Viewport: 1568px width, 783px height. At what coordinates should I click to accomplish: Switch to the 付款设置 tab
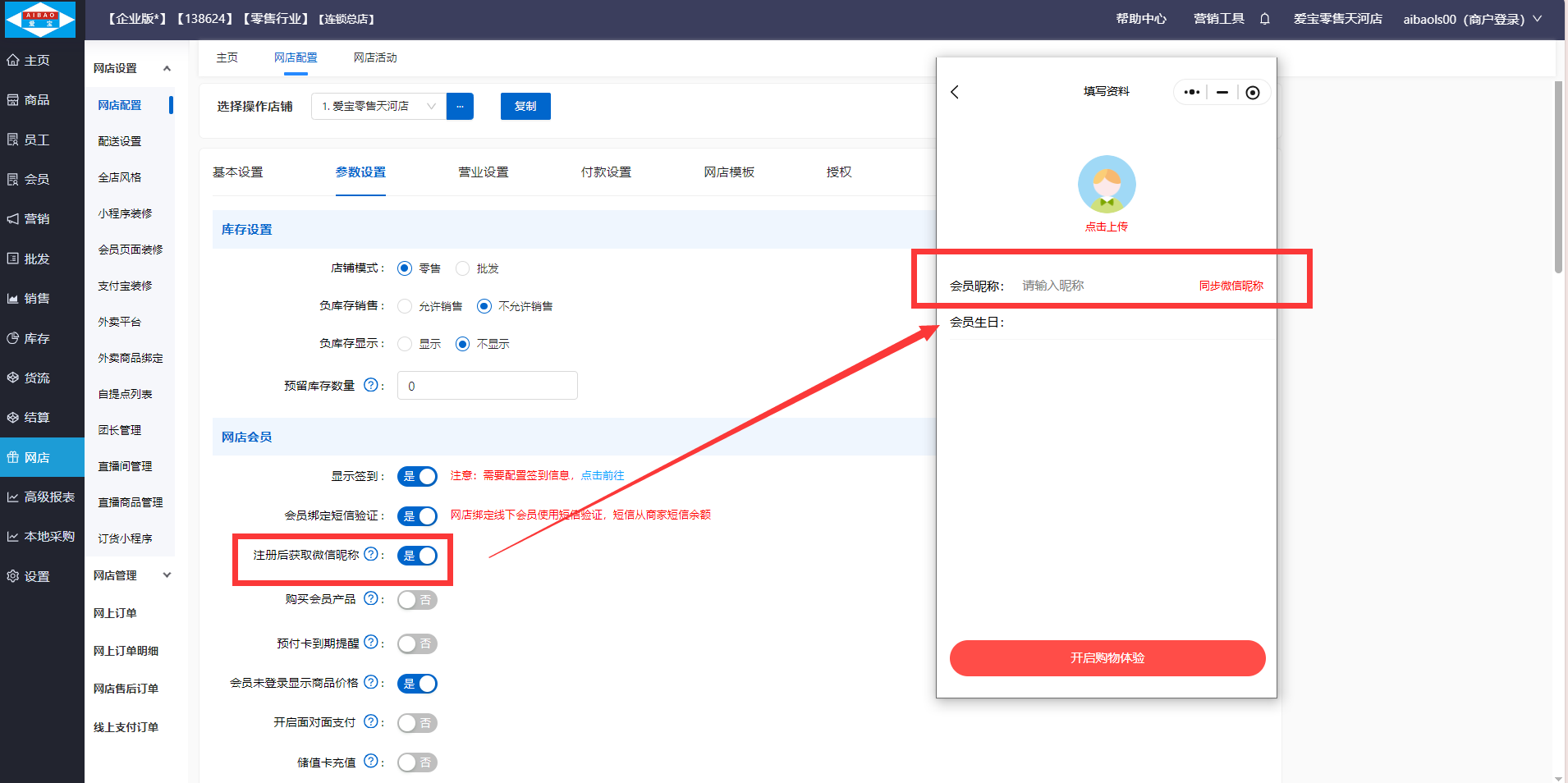click(x=606, y=172)
